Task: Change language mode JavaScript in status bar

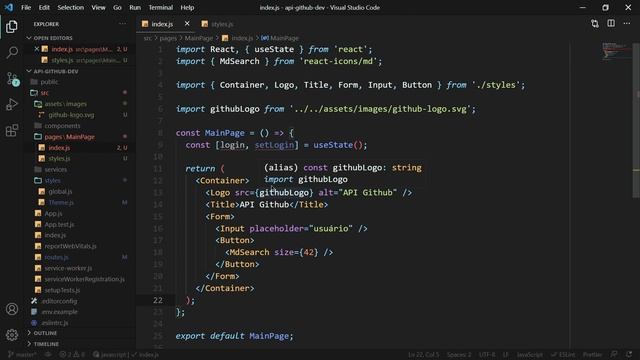Action: click(529, 354)
